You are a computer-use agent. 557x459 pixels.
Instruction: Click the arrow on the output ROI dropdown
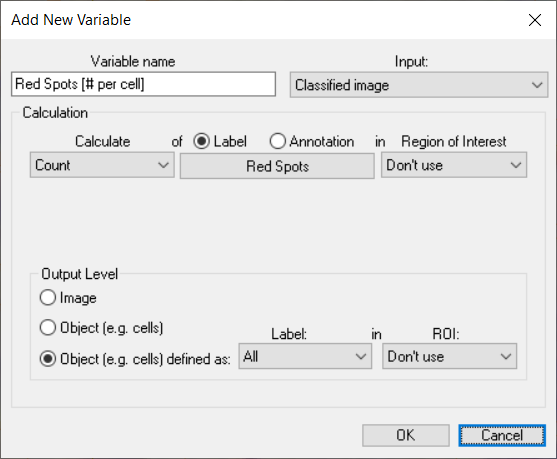[505, 356]
